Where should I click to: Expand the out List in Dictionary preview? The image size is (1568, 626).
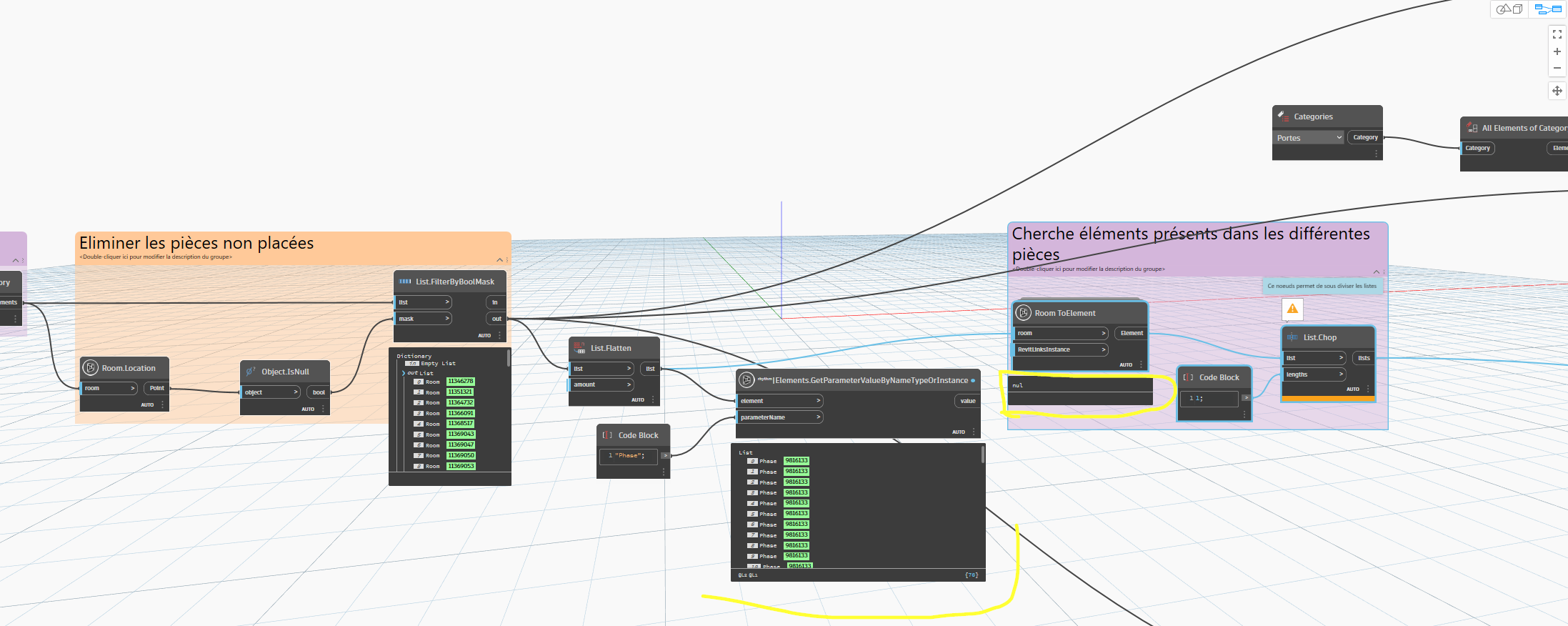click(x=404, y=373)
